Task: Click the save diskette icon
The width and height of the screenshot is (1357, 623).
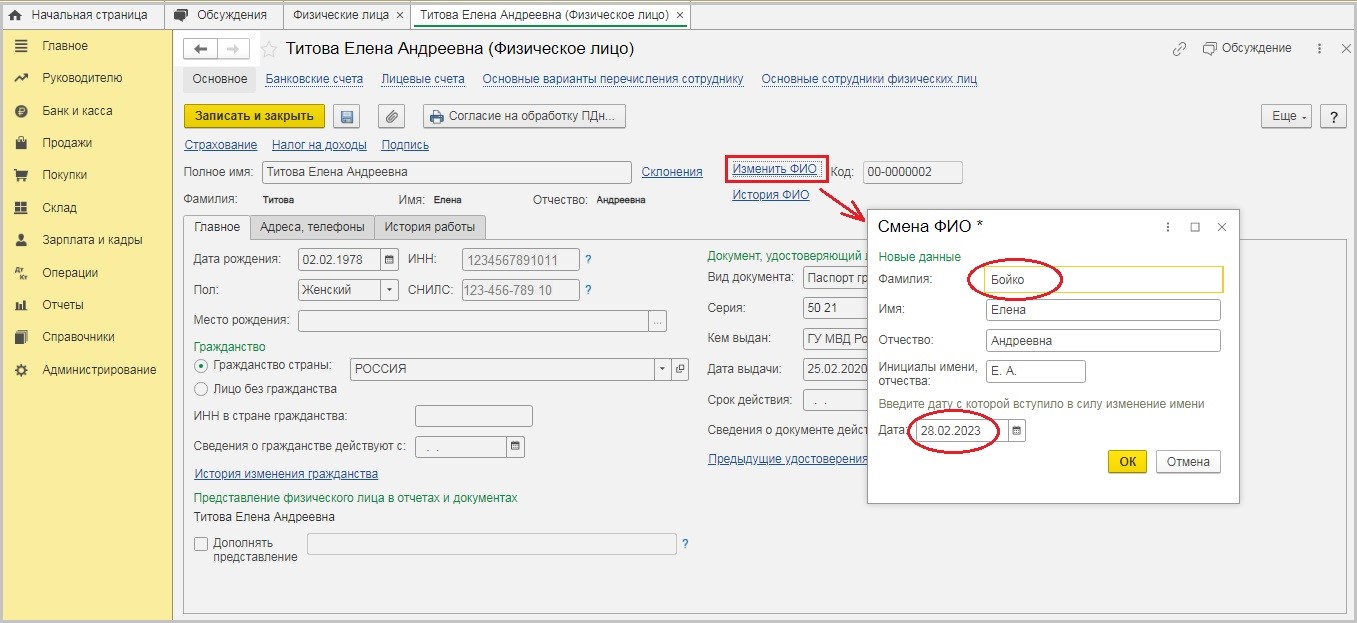Action: (x=347, y=117)
